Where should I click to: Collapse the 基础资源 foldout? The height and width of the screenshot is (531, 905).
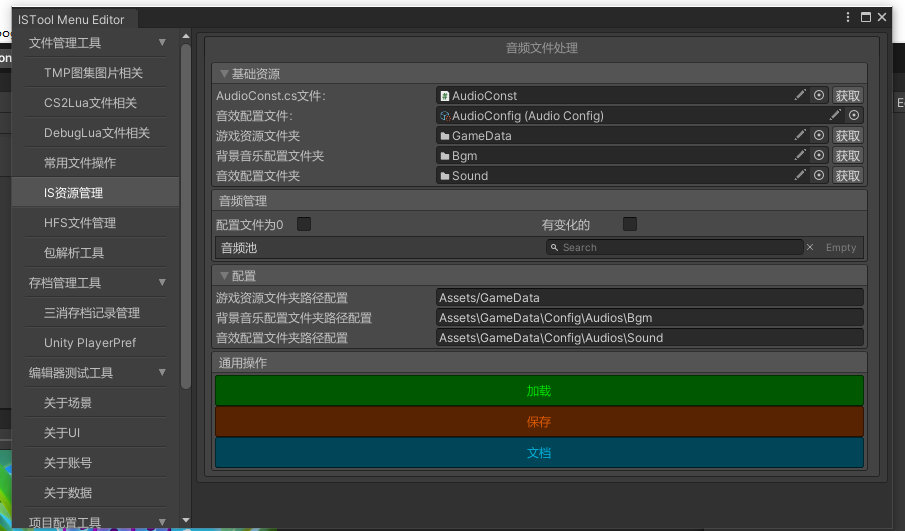[x=224, y=74]
